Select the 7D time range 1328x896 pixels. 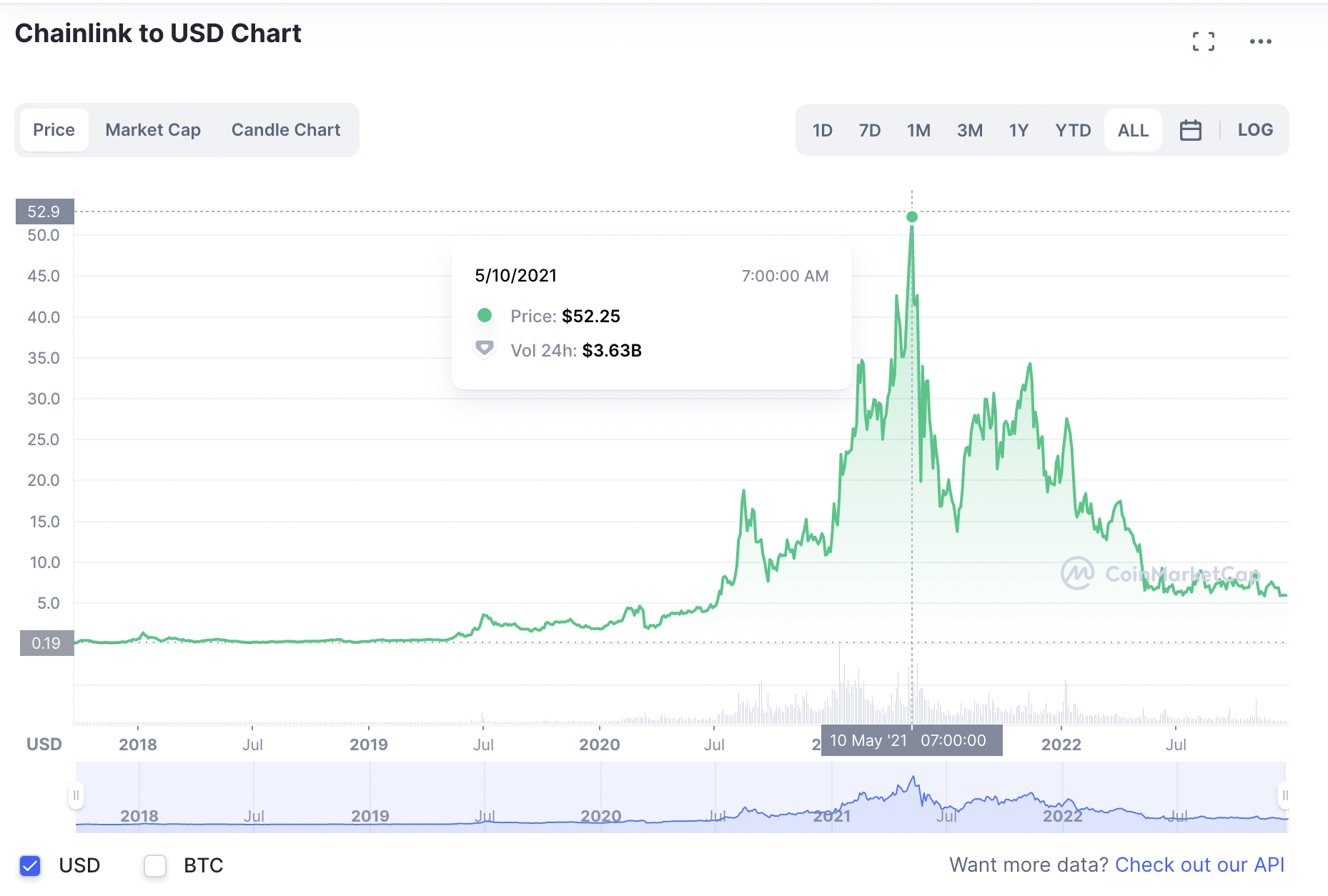tap(870, 129)
